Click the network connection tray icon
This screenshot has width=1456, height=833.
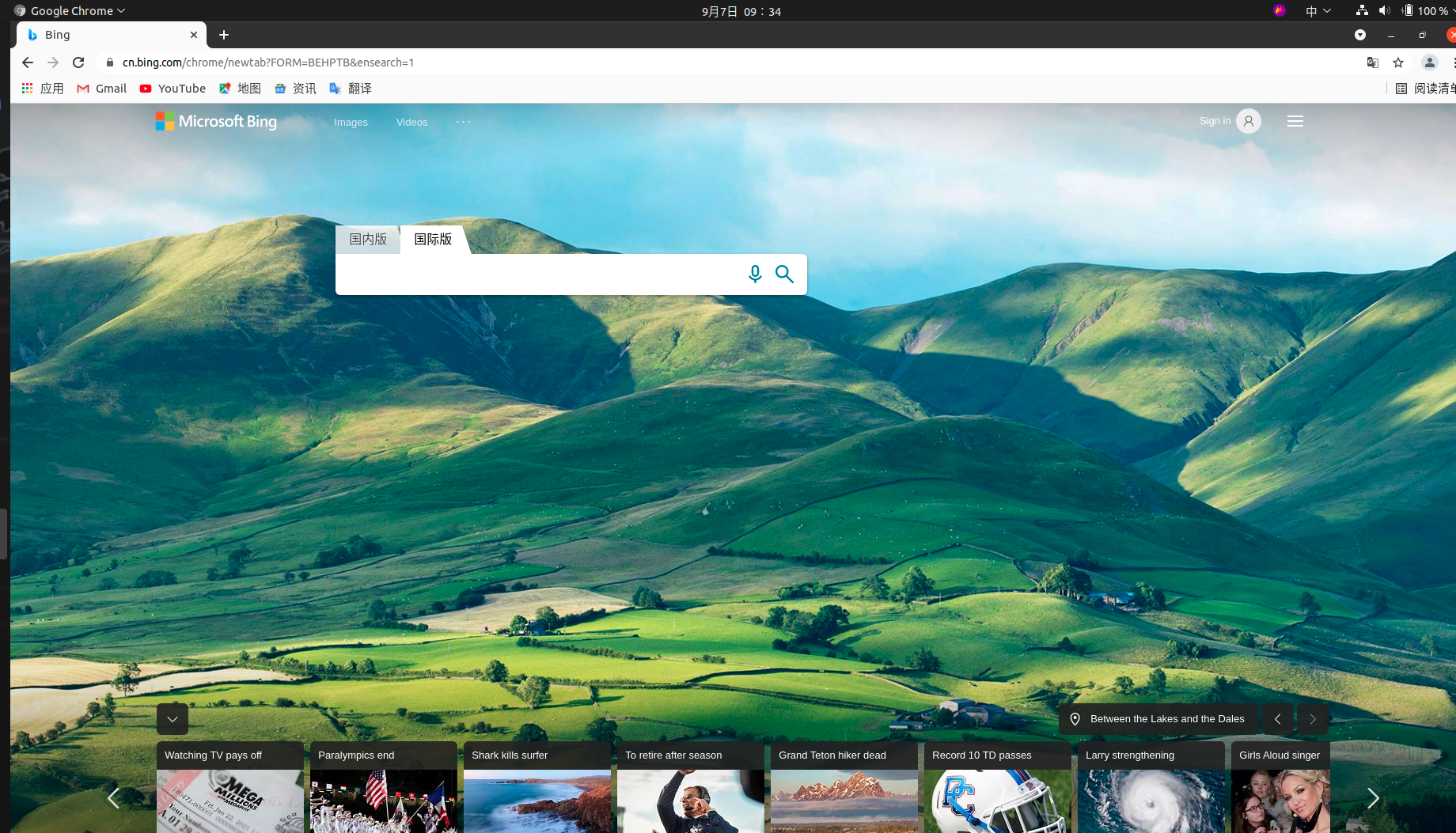1362,10
